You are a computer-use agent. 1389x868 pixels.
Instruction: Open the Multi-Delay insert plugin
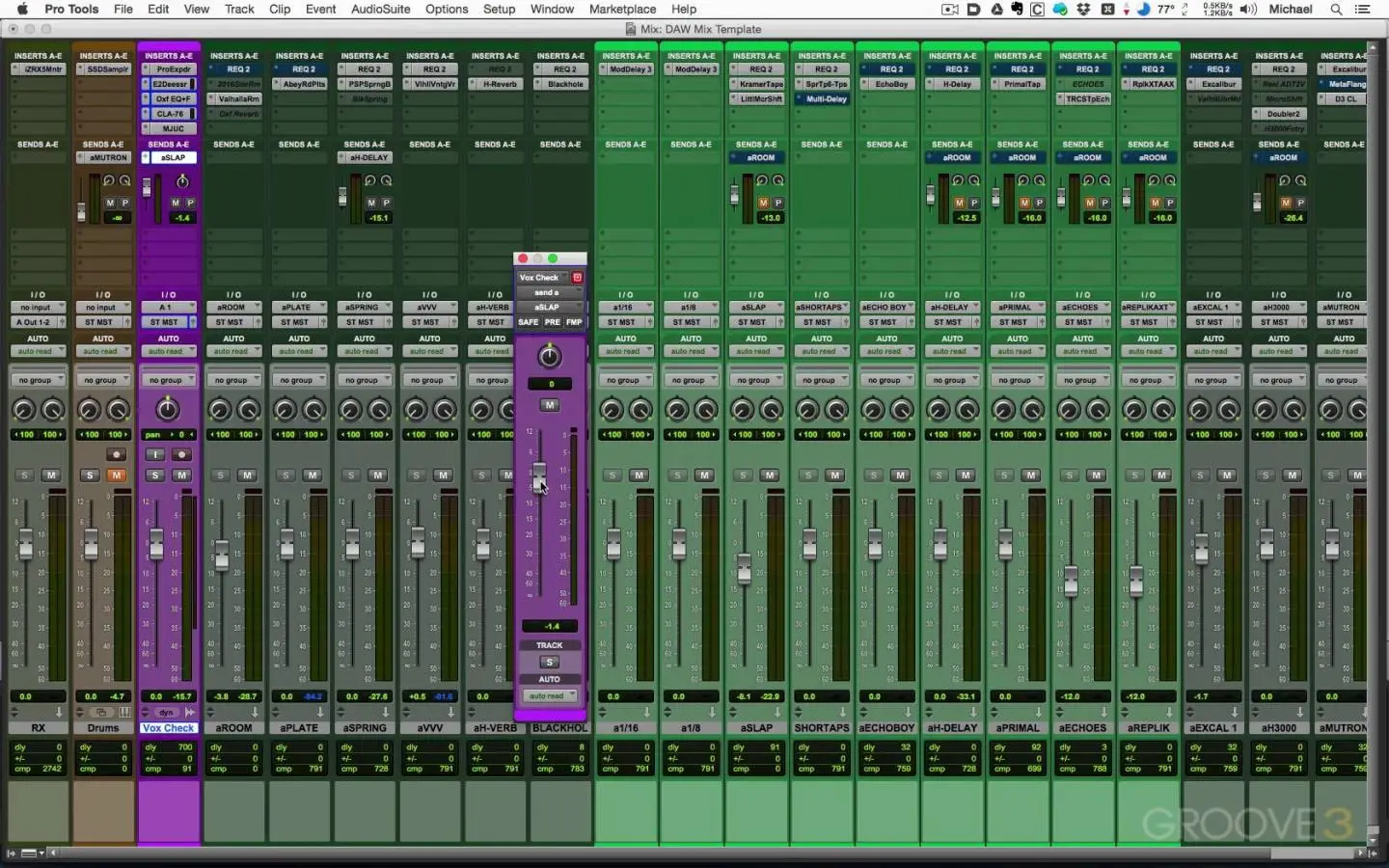click(x=826, y=98)
